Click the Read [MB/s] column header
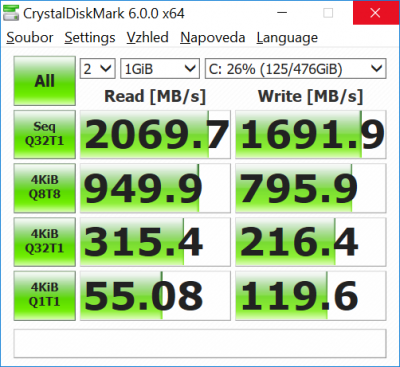The image size is (400, 367). point(155,96)
